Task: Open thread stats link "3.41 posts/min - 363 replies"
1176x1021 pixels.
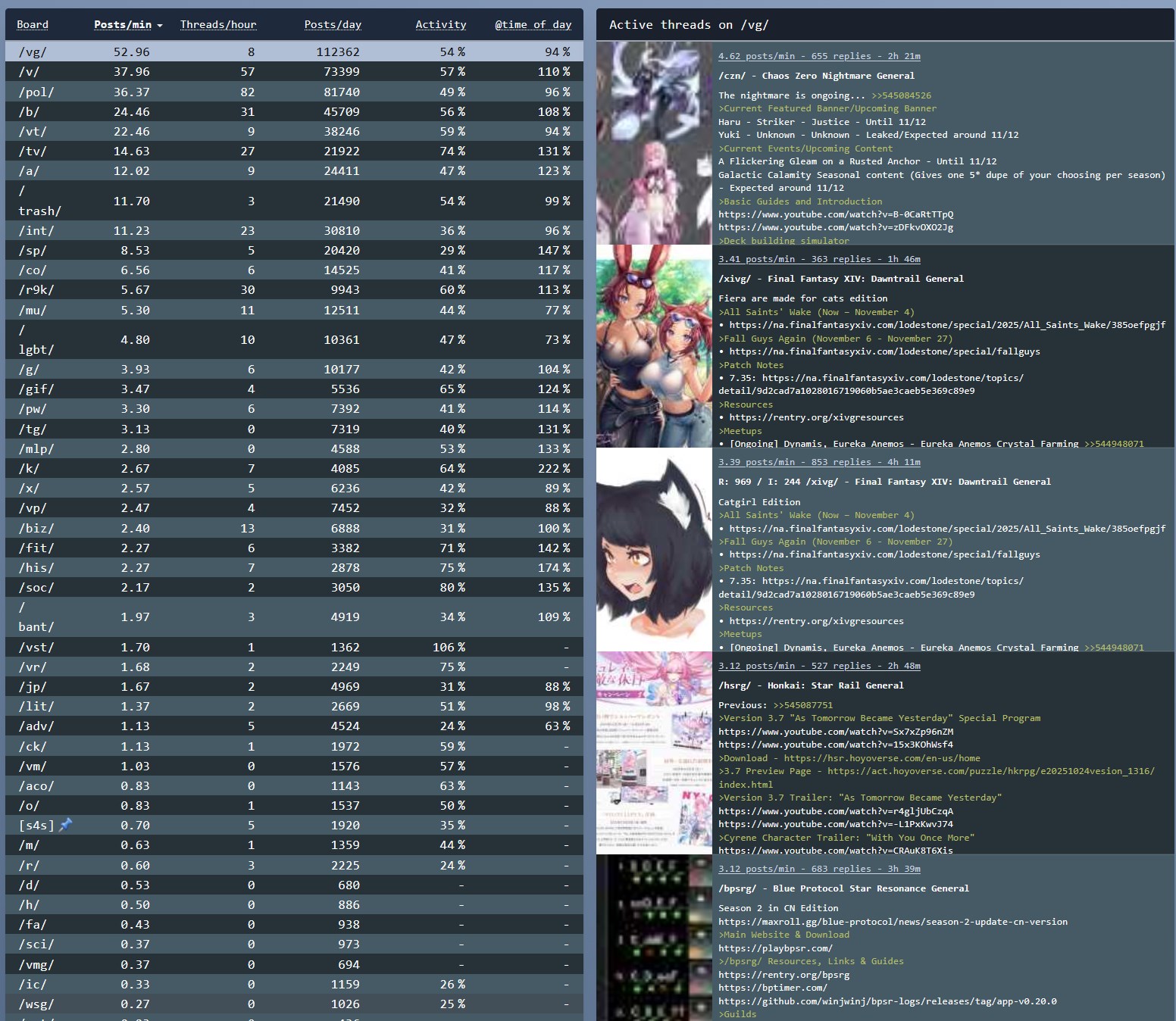Action: click(x=819, y=259)
